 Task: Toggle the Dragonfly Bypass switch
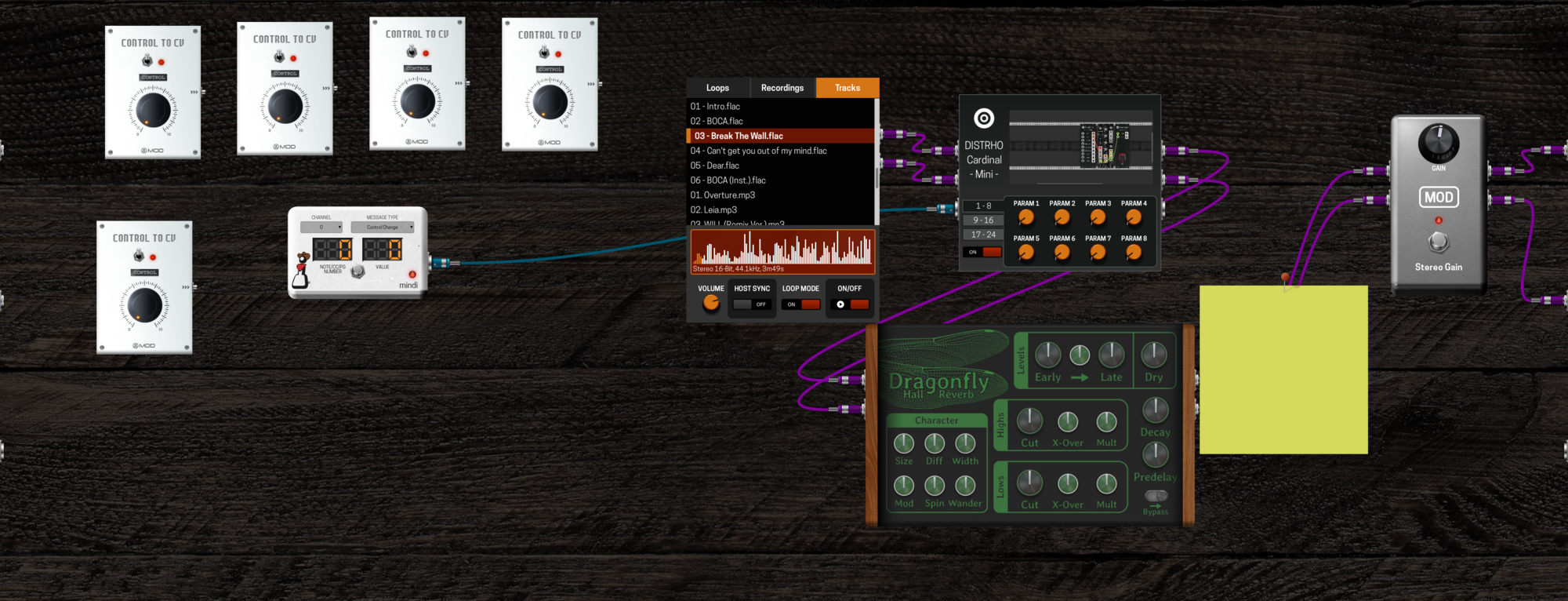click(1156, 496)
